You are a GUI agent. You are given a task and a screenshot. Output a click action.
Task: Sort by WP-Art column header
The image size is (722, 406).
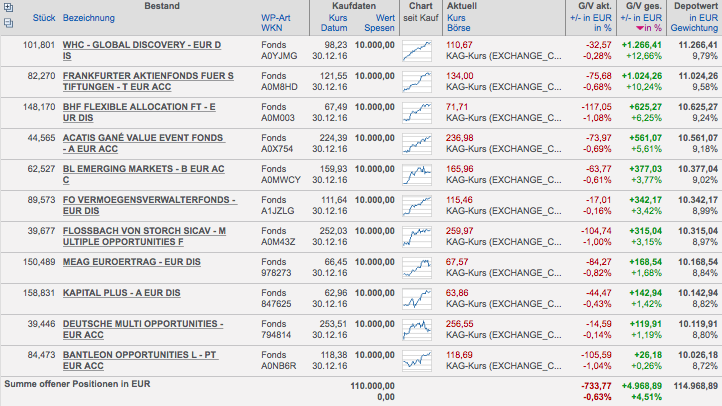[x=276, y=18]
